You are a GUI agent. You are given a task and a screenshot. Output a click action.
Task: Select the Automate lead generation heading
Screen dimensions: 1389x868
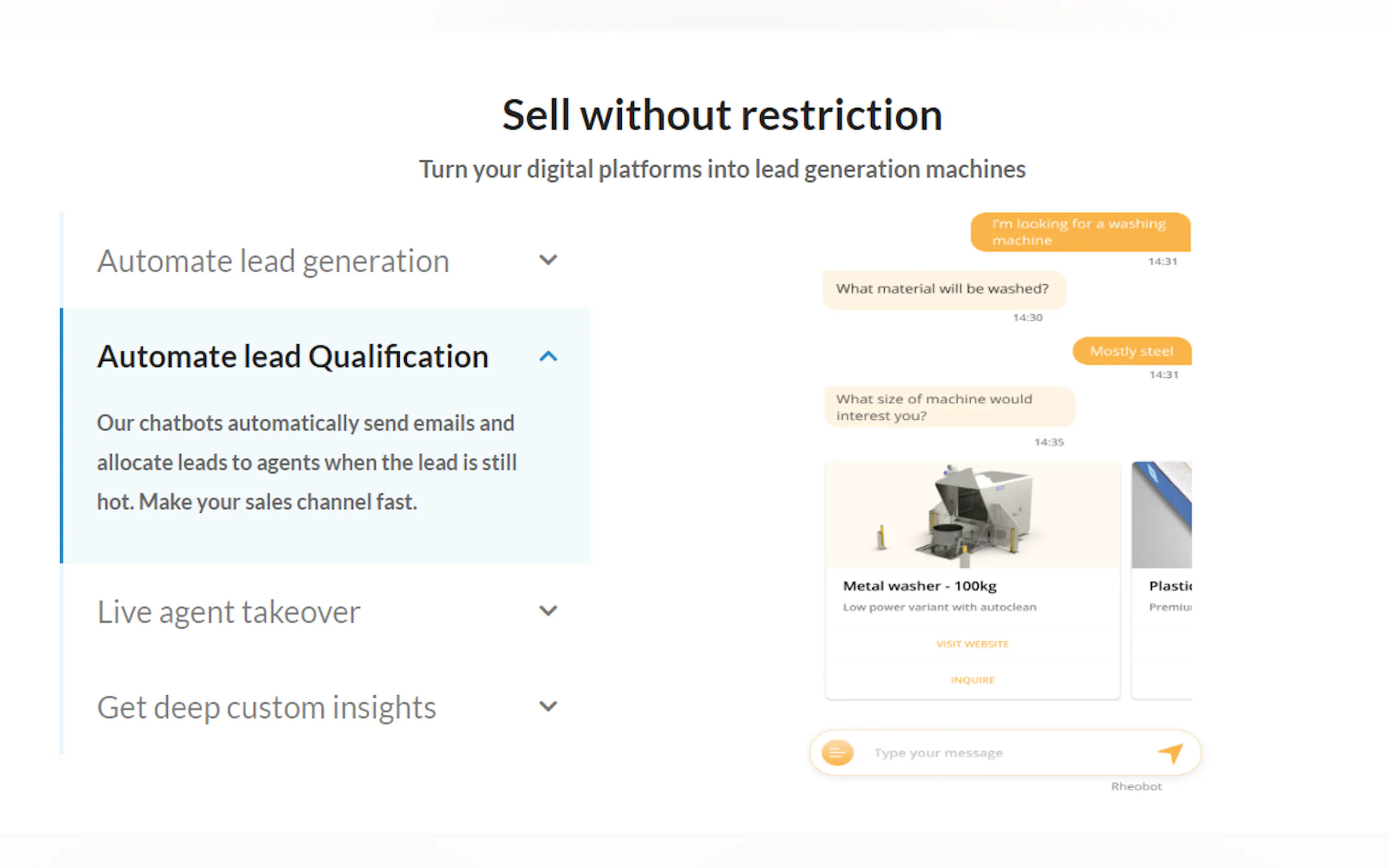[x=273, y=261]
